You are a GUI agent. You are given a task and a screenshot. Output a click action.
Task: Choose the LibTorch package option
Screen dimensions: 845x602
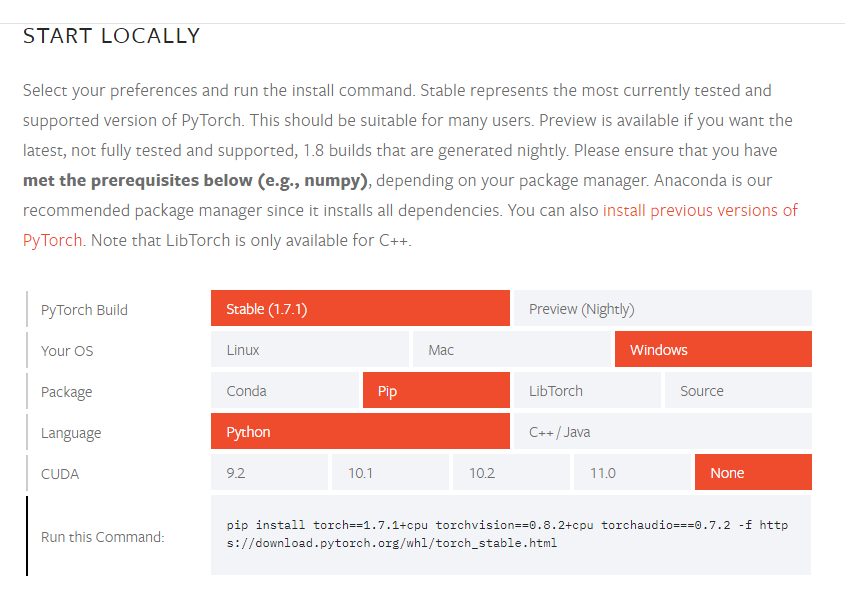pyautogui.click(x=587, y=390)
